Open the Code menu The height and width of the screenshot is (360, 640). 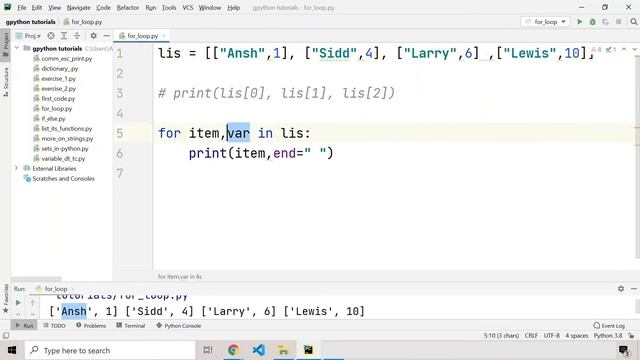click(103, 7)
